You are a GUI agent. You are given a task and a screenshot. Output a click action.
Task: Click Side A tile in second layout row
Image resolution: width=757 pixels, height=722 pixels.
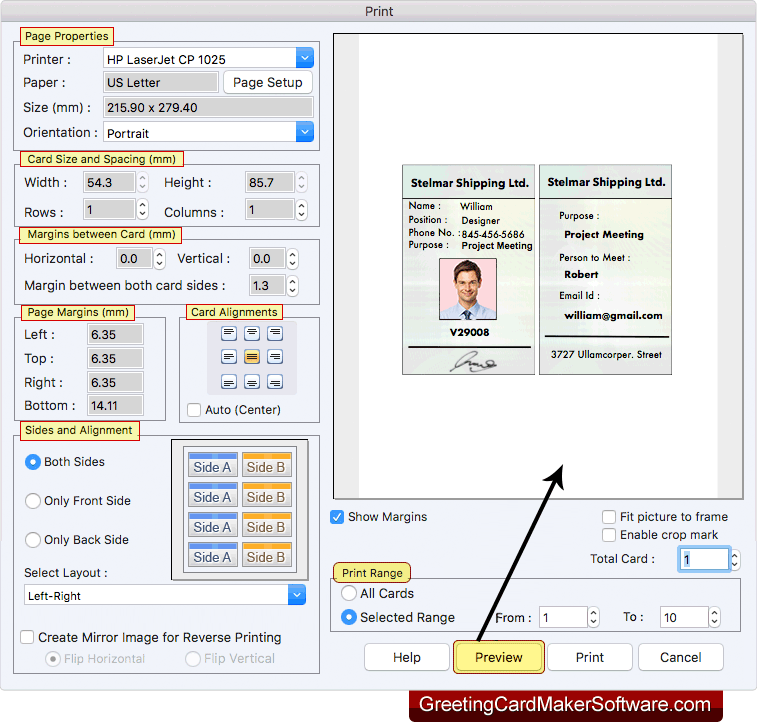(x=212, y=495)
